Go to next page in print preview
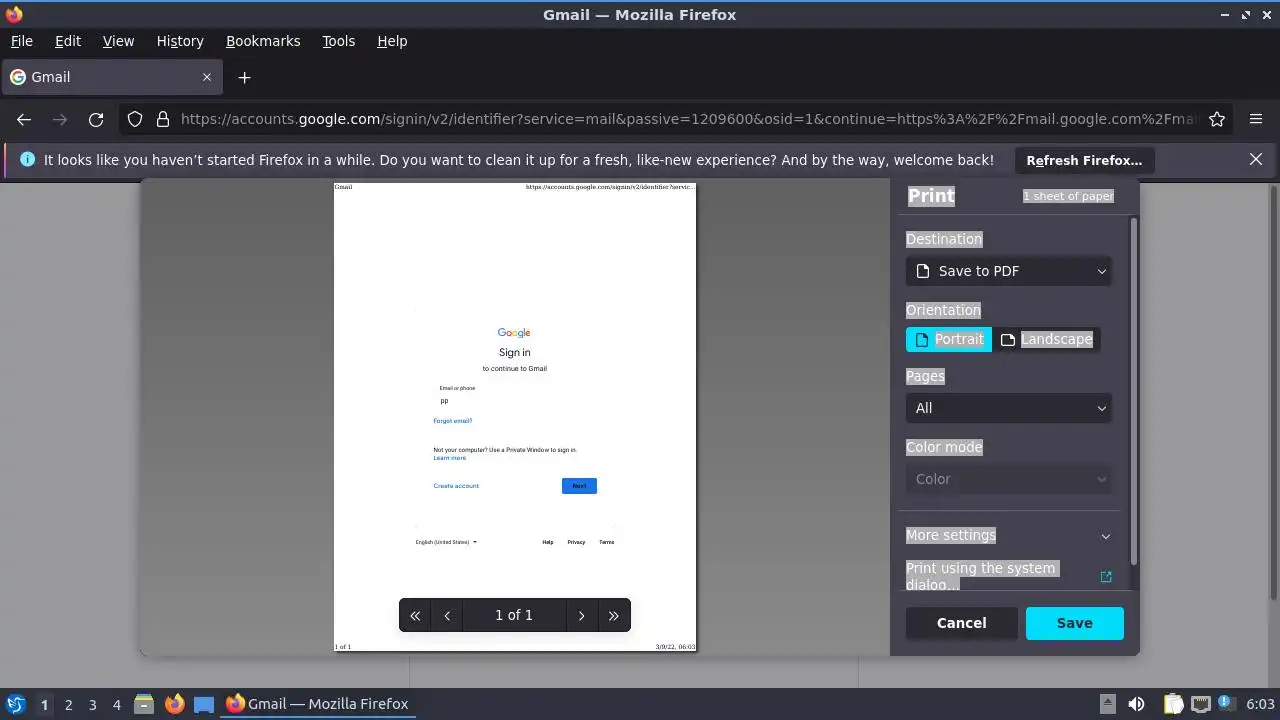1280x720 pixels. [x=581, y=615]
